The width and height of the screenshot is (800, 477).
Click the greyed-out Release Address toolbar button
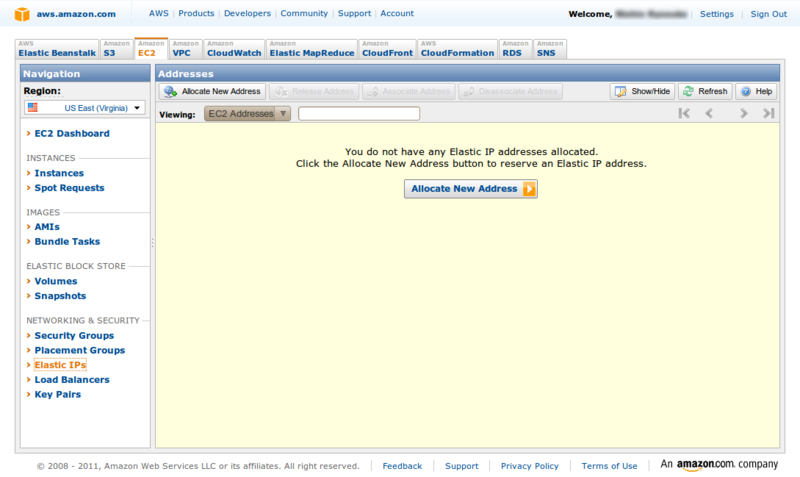314,91
